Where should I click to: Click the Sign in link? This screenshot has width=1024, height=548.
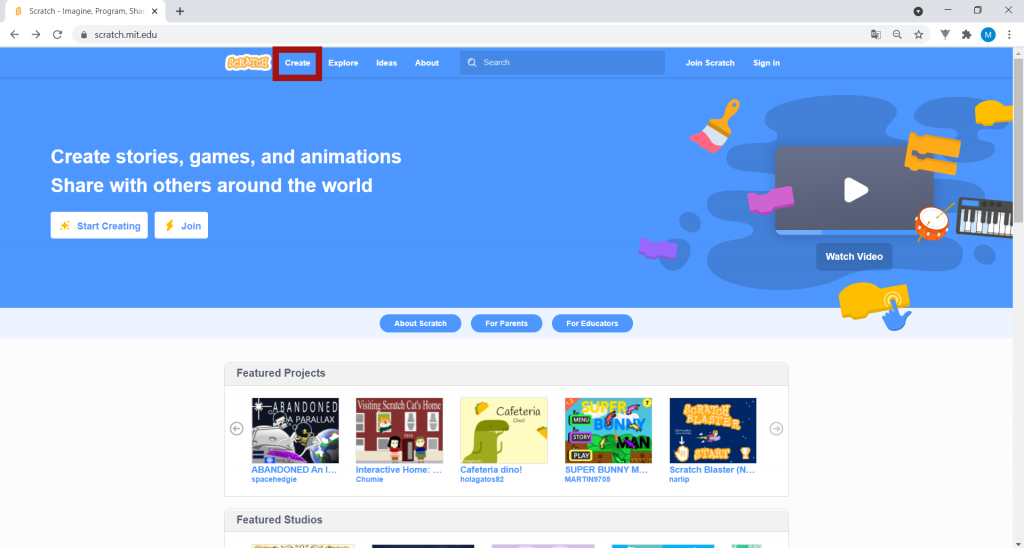pyautogui.click(x=766, y=63)
